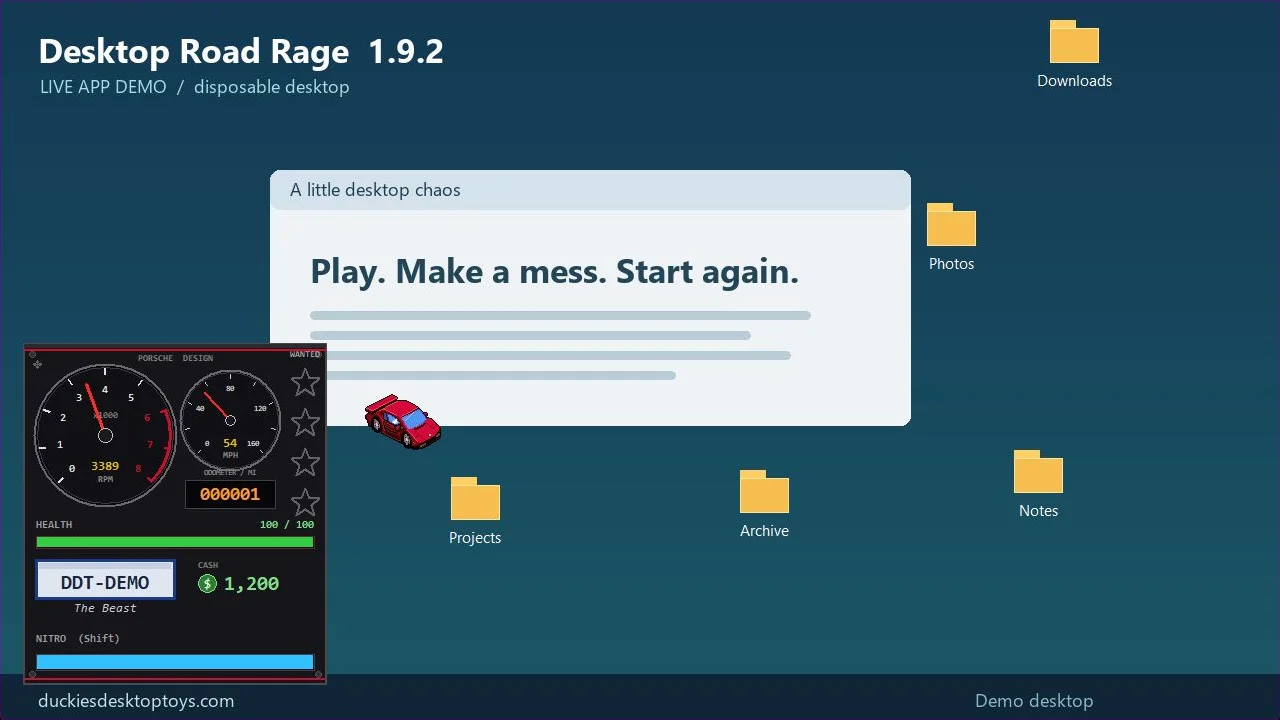Click the 'Desktop Road Rage 1.9.2' title
The width and height of the screenshot is (1280, 720).
(x=241, y=51)
